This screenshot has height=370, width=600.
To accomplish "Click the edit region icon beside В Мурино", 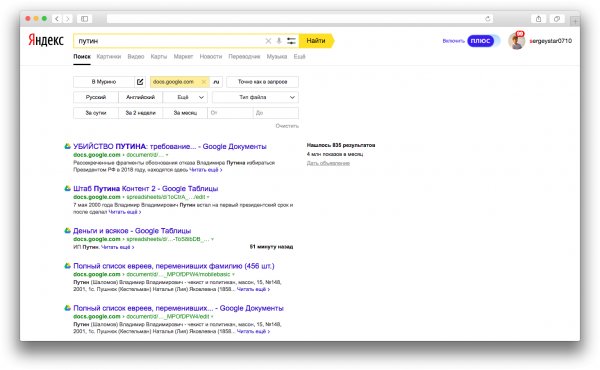I will [x=140, y=82].
